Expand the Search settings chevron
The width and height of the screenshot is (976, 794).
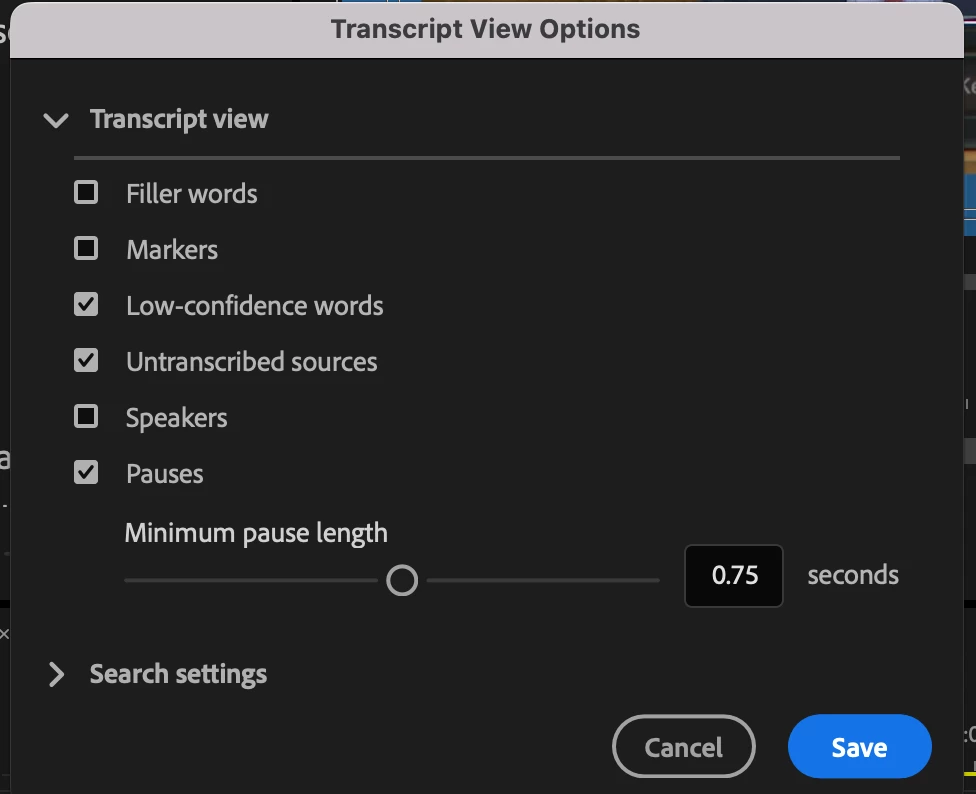click(x=56, y=675)
